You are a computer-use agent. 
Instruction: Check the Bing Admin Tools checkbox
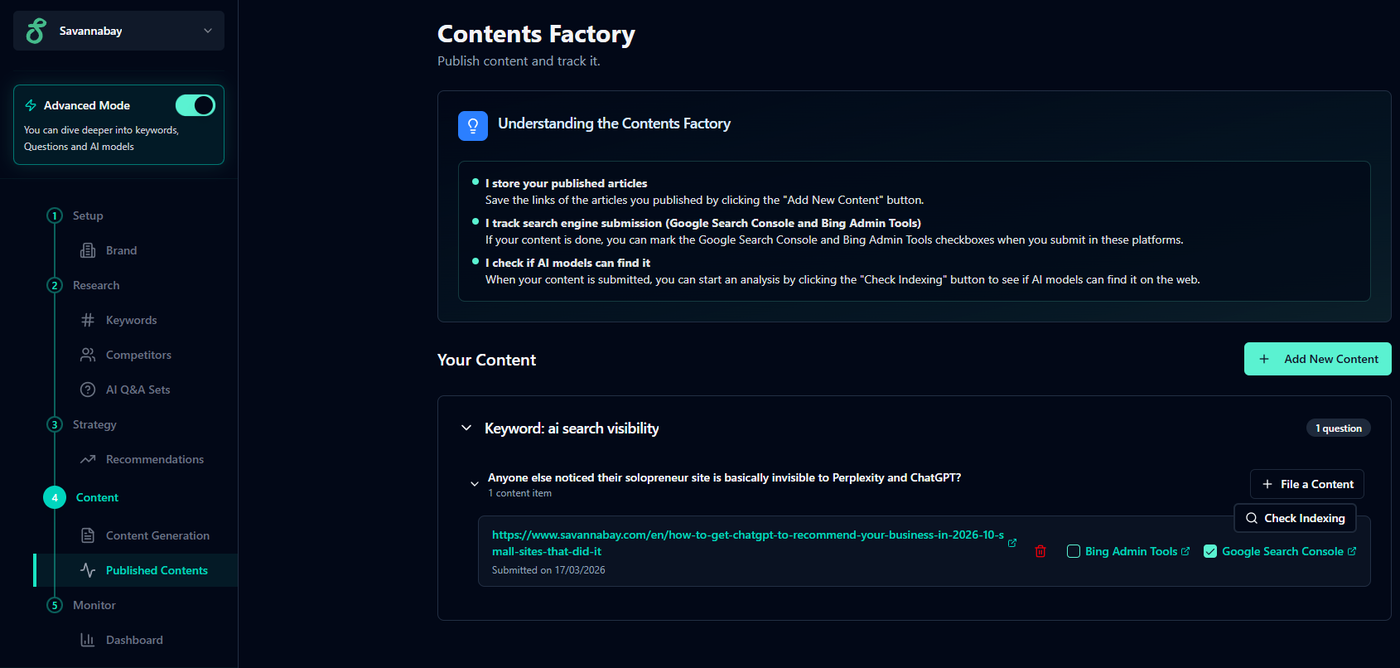coord(1074,551)
